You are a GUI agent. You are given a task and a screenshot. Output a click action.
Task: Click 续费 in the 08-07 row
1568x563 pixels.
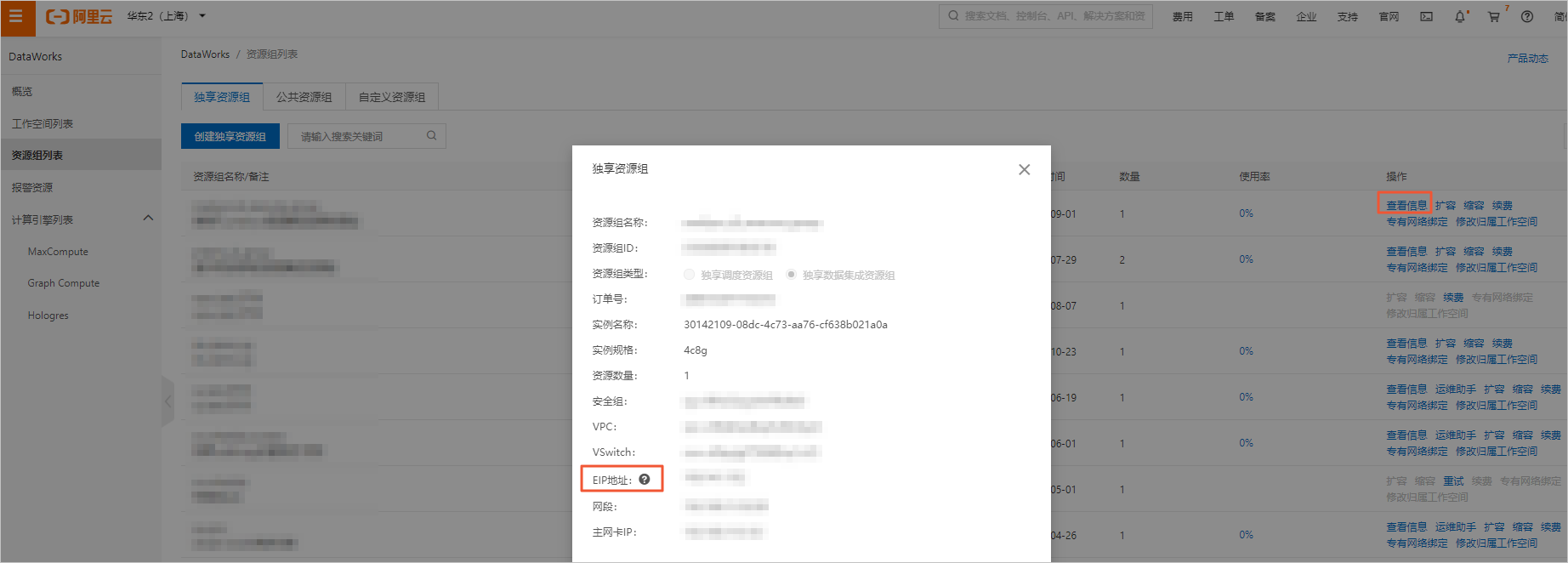click(x=1453, y=298)
